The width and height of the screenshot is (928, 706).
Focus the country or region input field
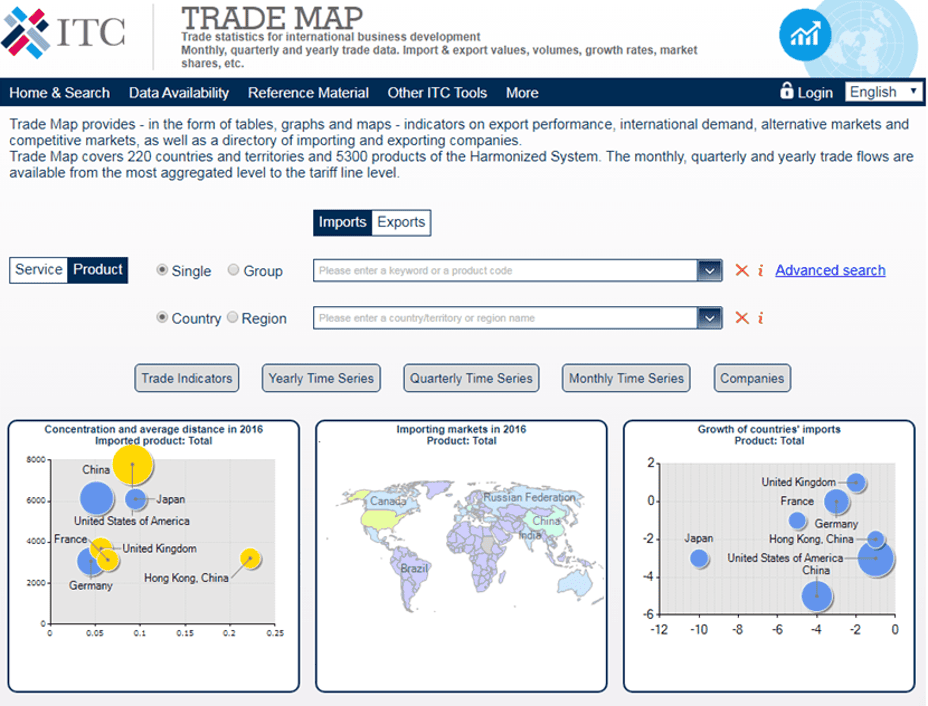(x=505, y=318)
